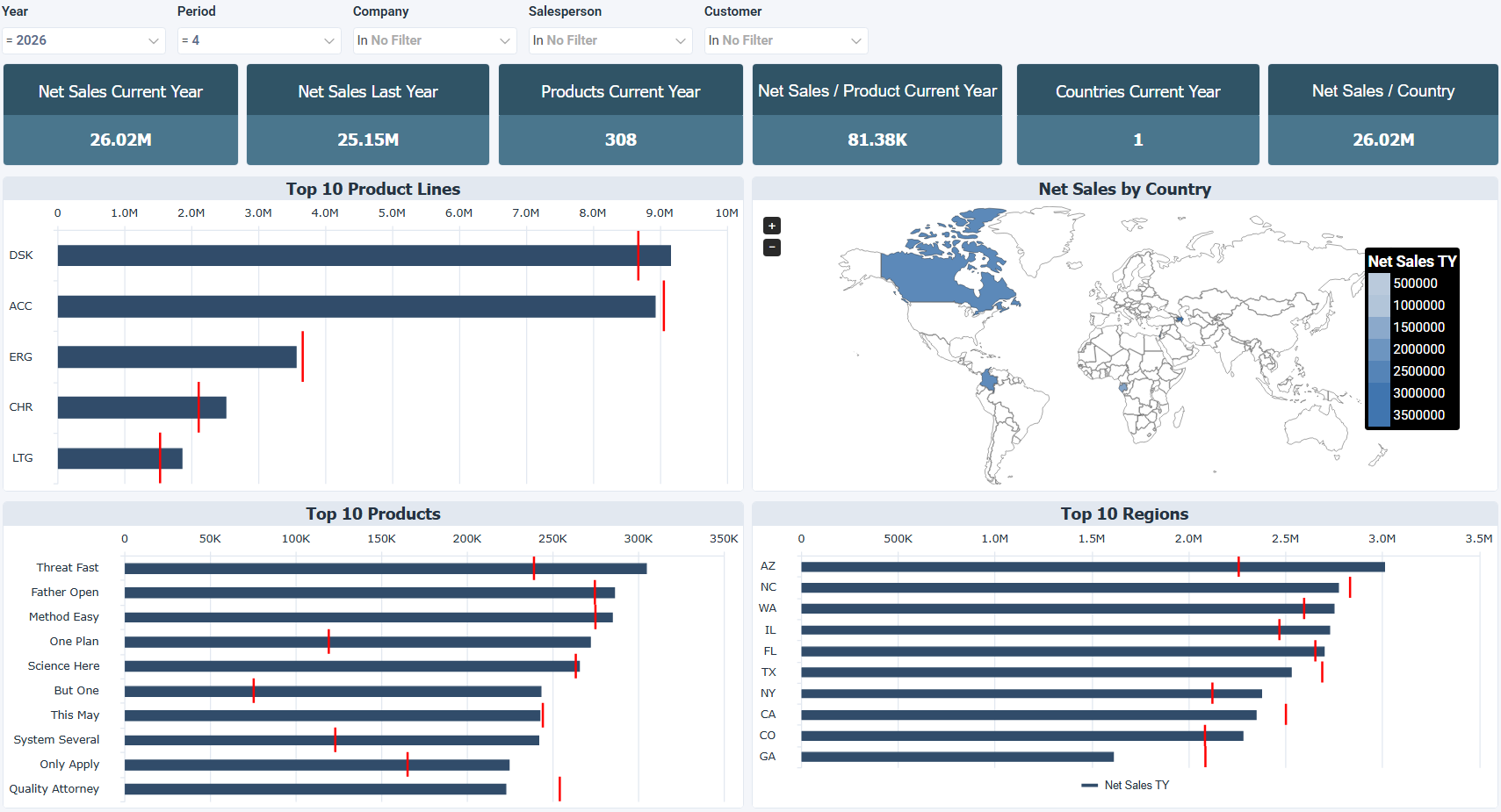The width and height of the screenshot is (1501, 812).
Task: Click the Top 10 Products title
Action: click(x=373, y=514)
